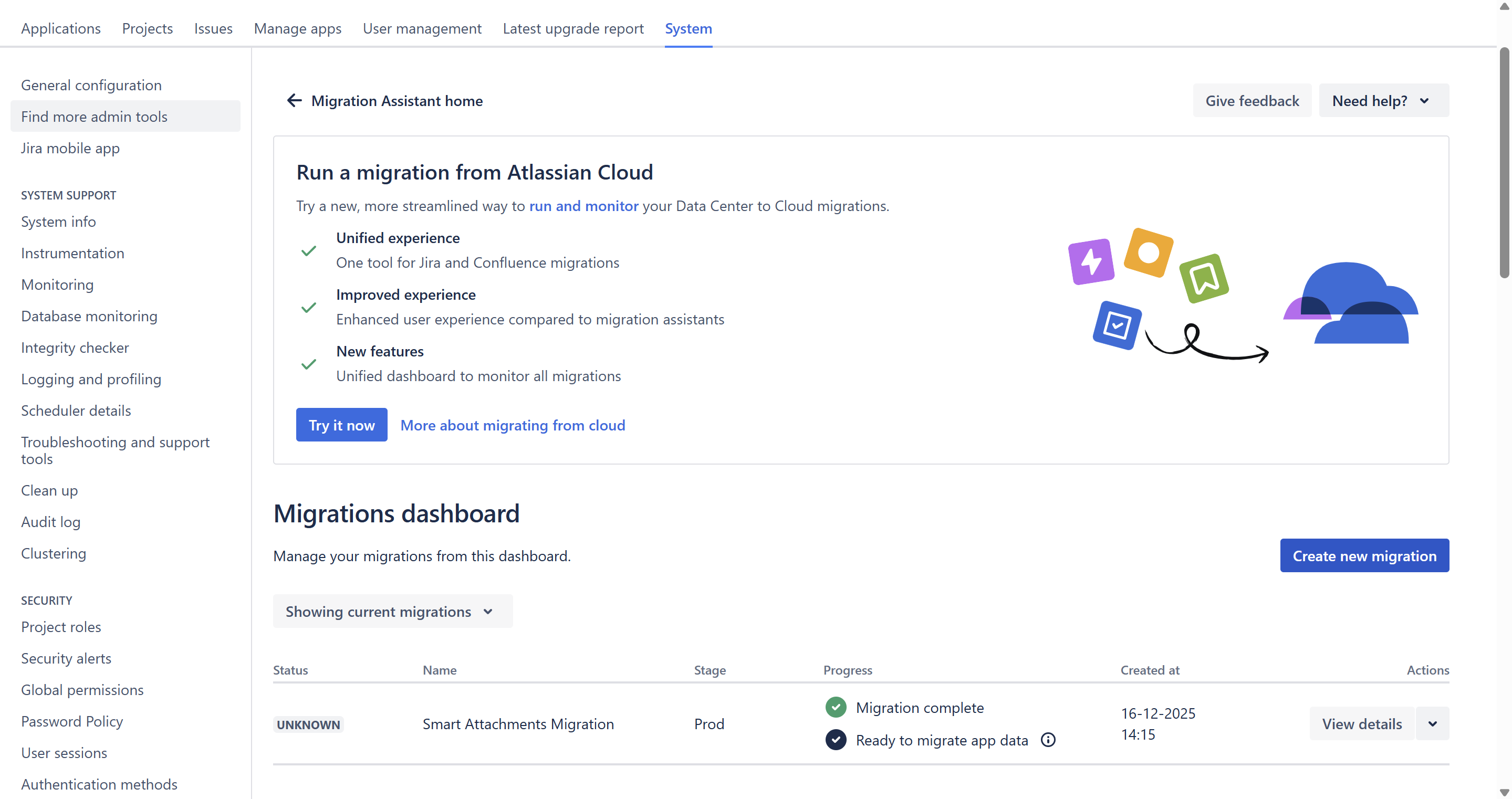Screen dimensions: 1512x799
Task: Open More about migrating from cloud link
Action: (513, 425)
